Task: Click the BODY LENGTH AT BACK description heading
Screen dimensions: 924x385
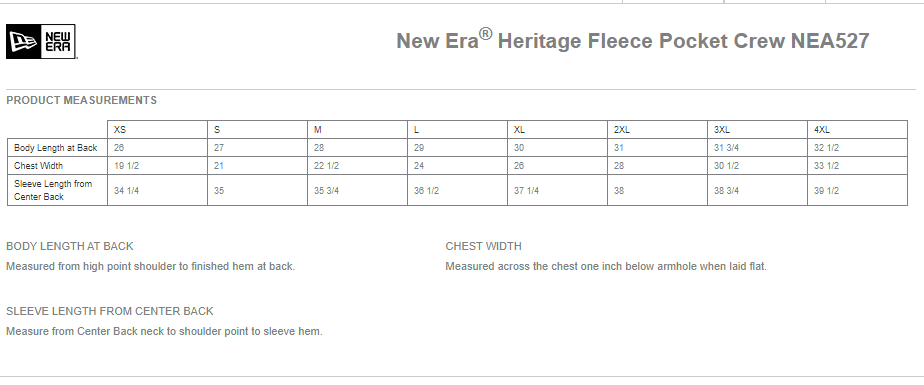Action: [x=70, y=246]
